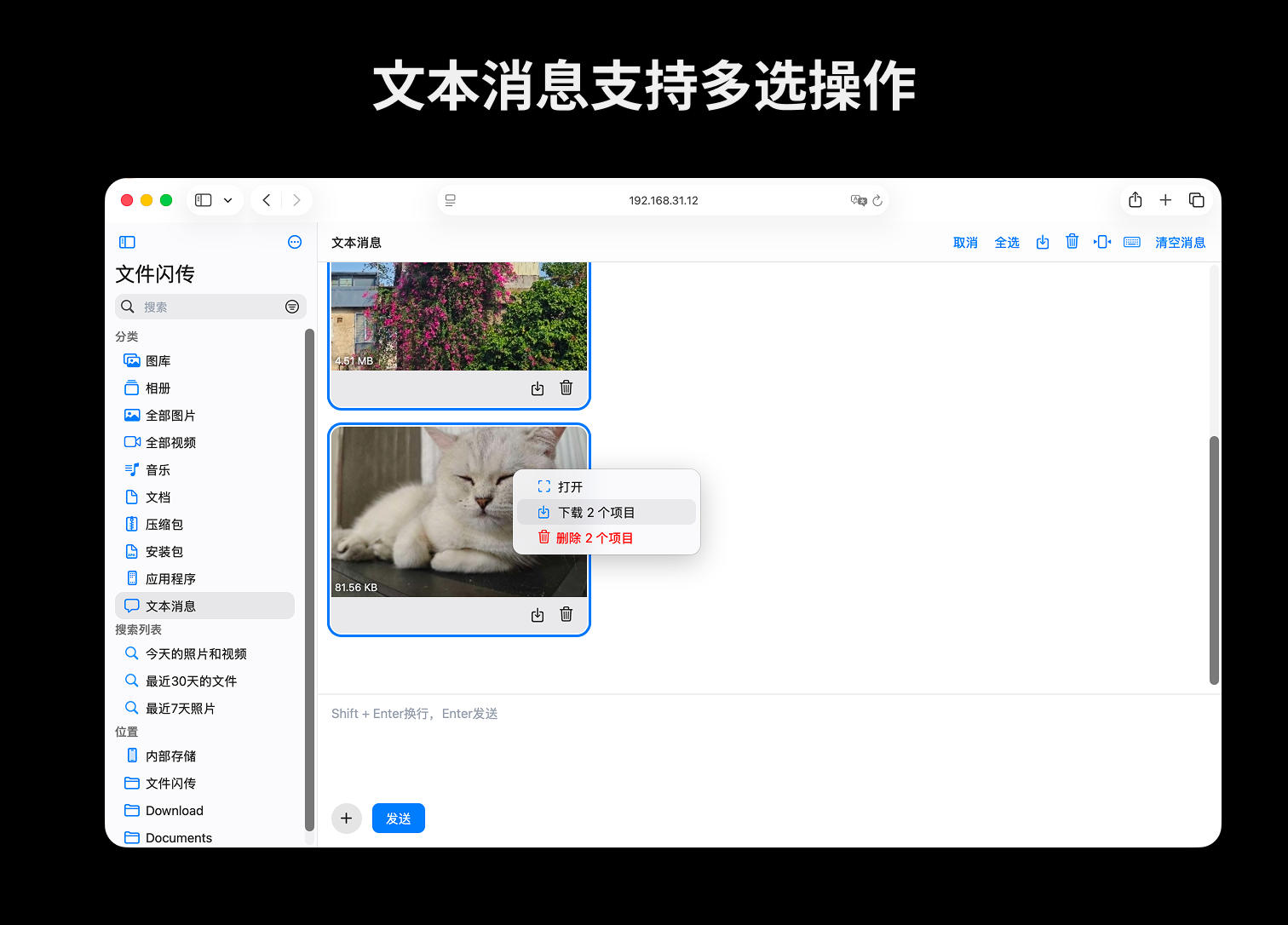Screen dimensions: 1288x925
Task: Toggle the app sidebar panel icon
Action: [128, 243]
